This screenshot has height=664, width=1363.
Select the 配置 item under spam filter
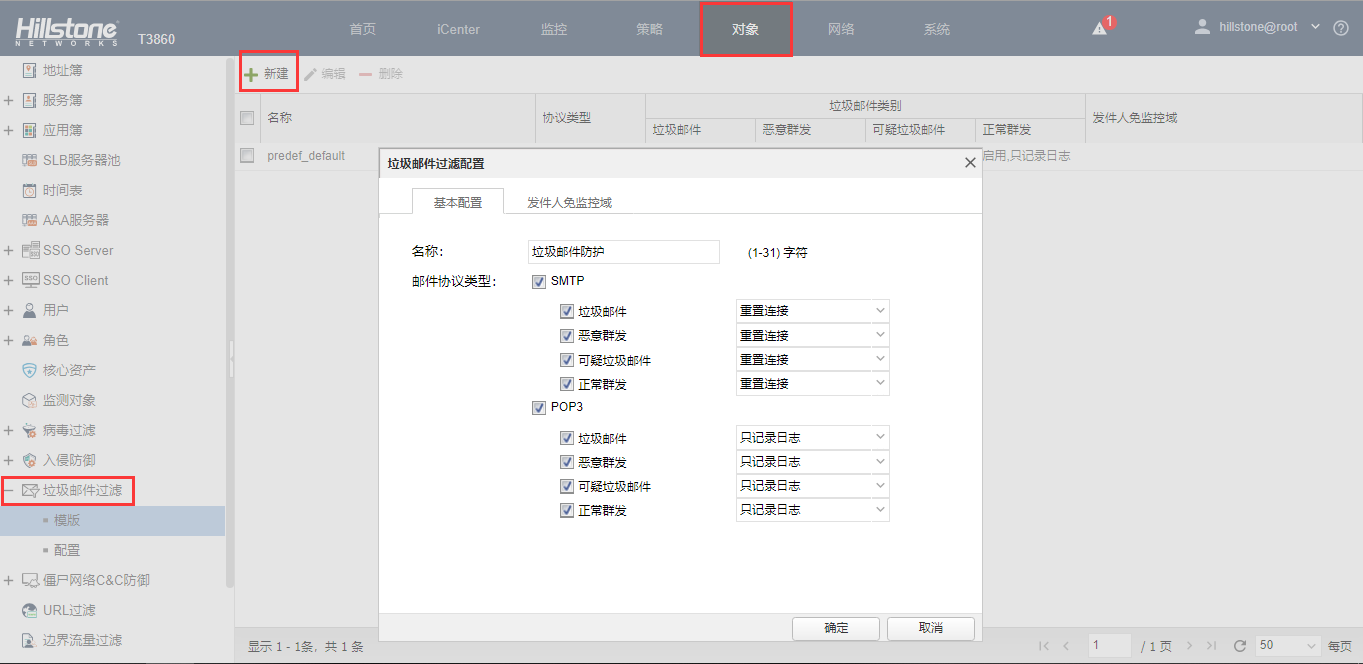tap(67, 550)
